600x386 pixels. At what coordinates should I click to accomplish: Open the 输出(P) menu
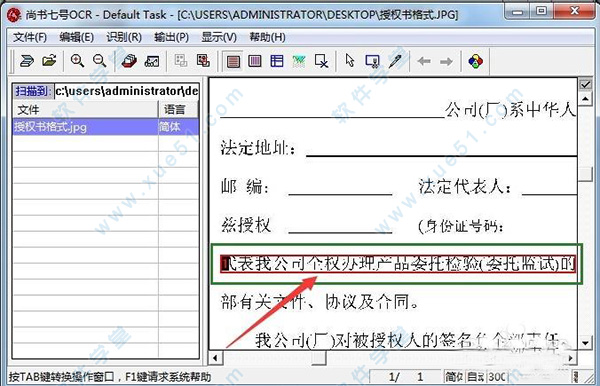click(x=171, y=37)
